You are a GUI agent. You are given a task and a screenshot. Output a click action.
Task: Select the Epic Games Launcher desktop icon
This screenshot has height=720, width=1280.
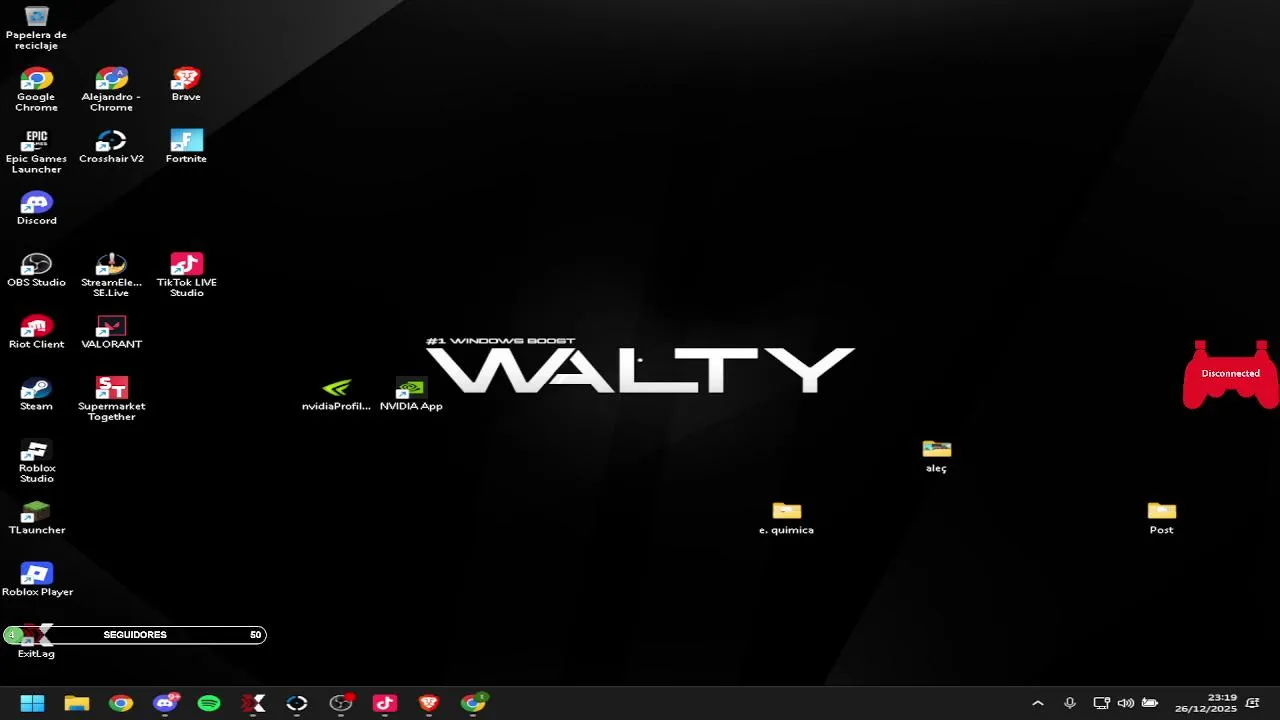tap(37, 152)
